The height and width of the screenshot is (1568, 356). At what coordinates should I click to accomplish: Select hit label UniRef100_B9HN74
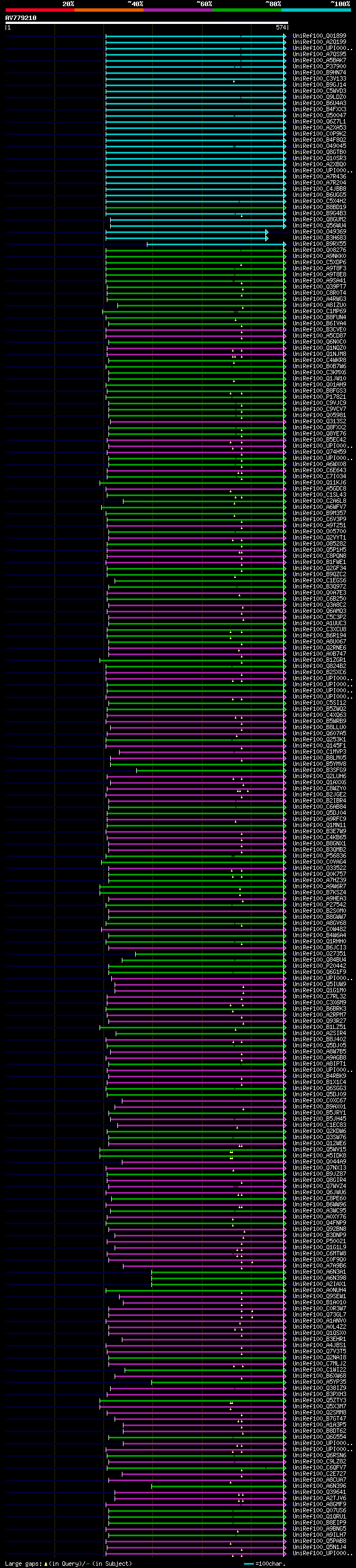point(319,72)
